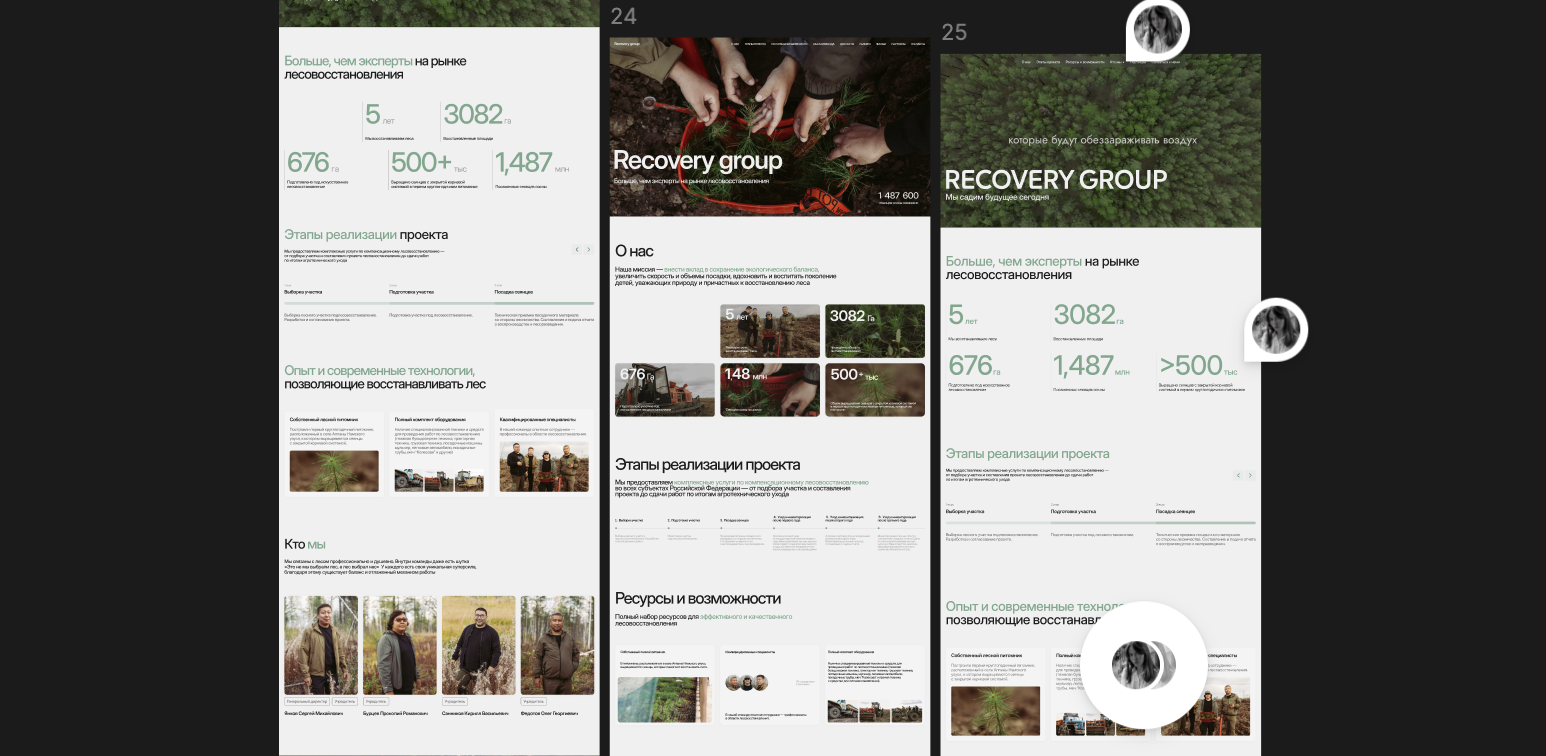
Task: Open the comment avatar pin beside the >500 statistic
Action: point(1276,329)
